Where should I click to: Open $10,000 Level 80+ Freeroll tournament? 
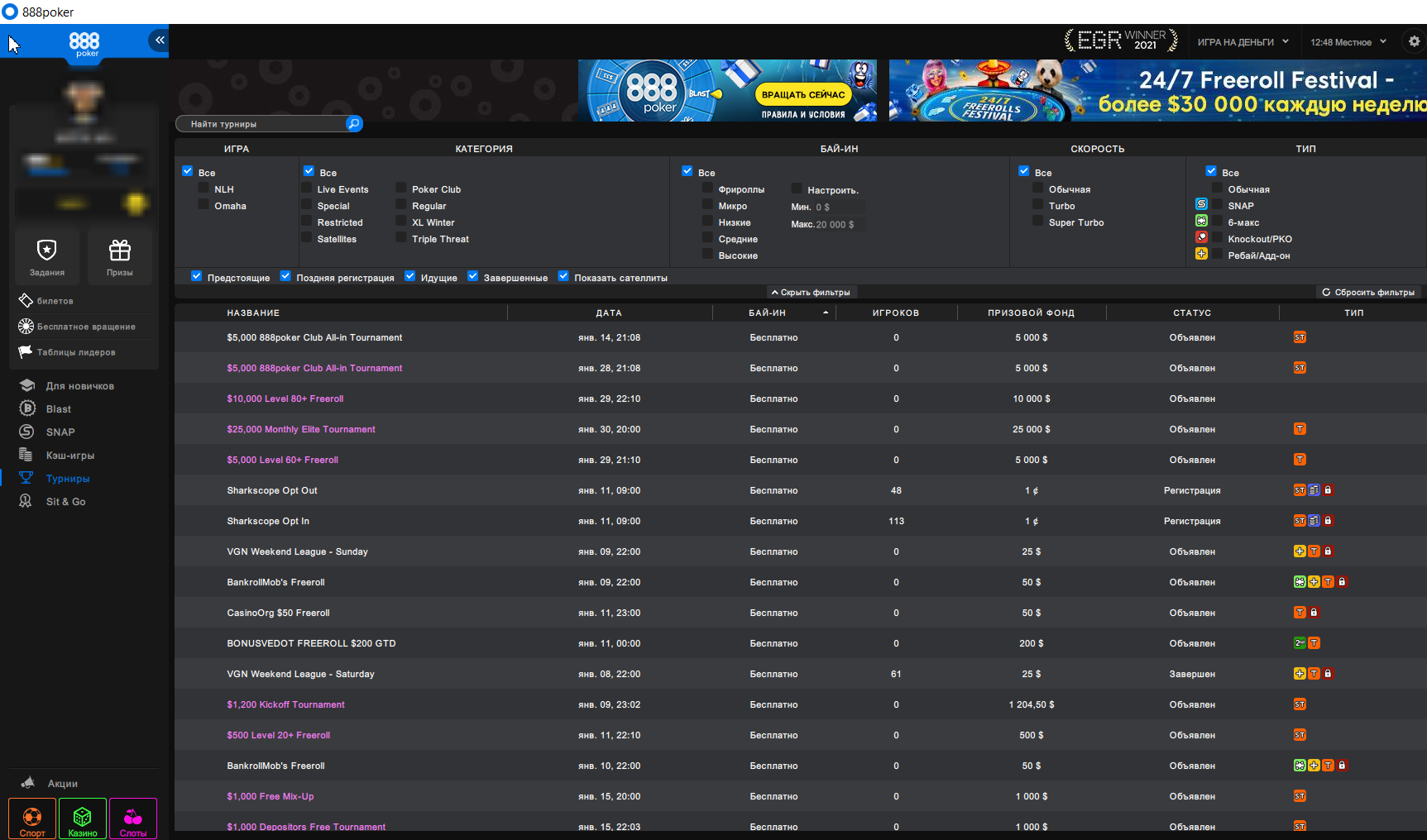click(285, 399)
